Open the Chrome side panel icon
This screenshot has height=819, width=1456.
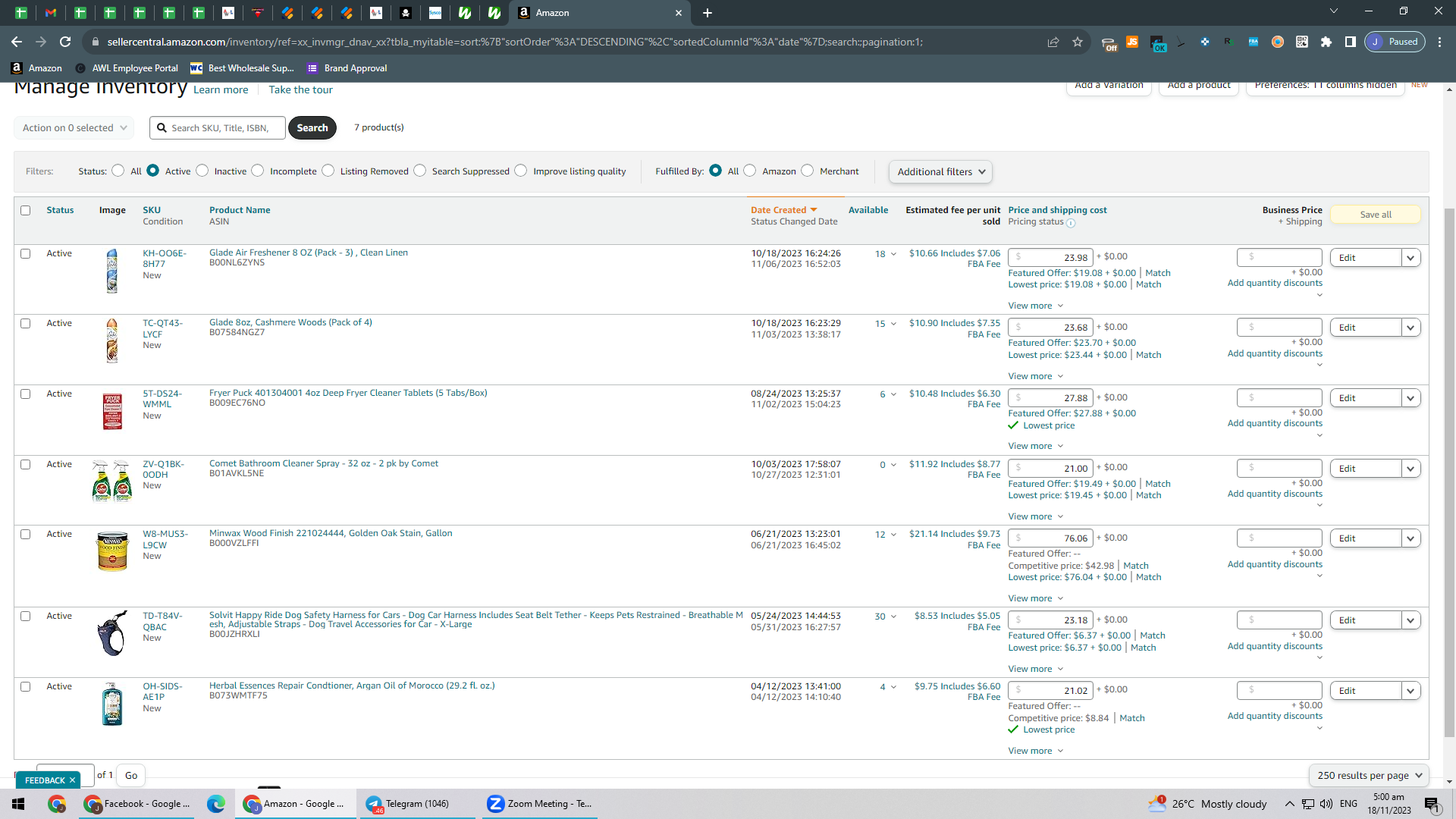click(x=1351, y=42)
